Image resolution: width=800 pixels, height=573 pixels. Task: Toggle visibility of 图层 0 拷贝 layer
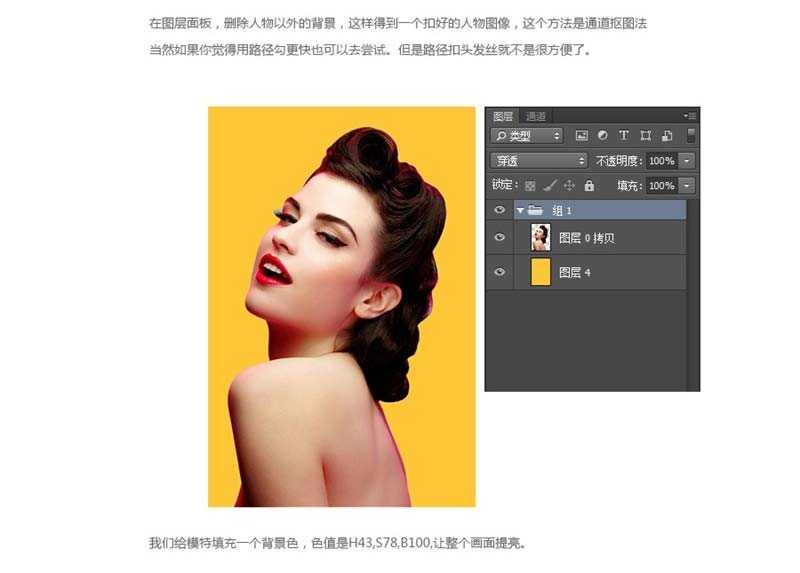point(500,237)
